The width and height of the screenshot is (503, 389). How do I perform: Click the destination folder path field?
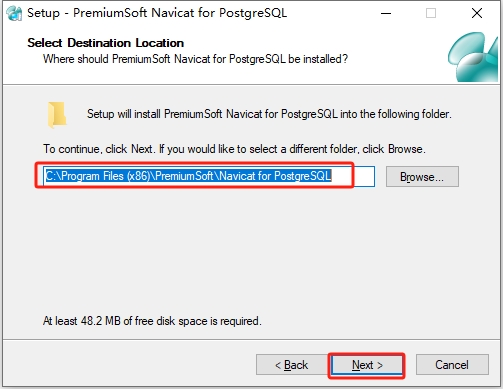209,176
